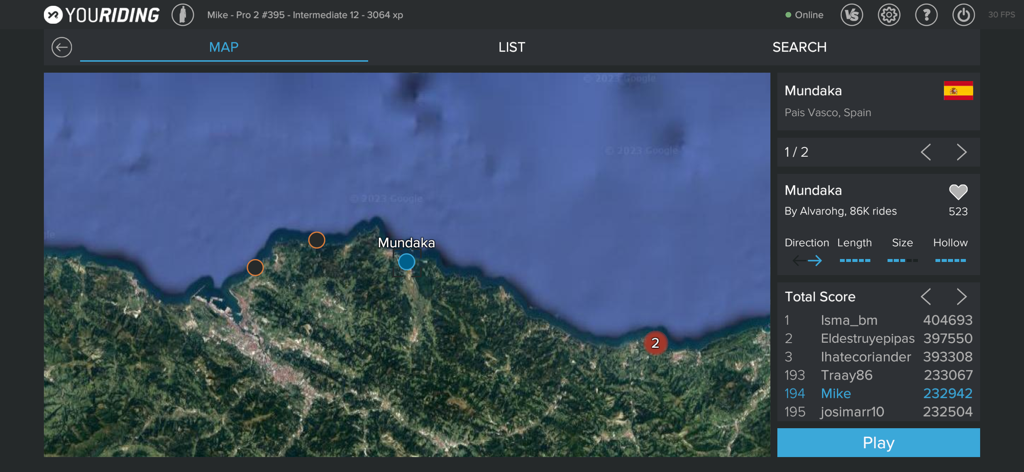The height and width of the screenshot is (472, 1024).
Task: Switch to the LIST tab
Action: [x=511, y=47]
